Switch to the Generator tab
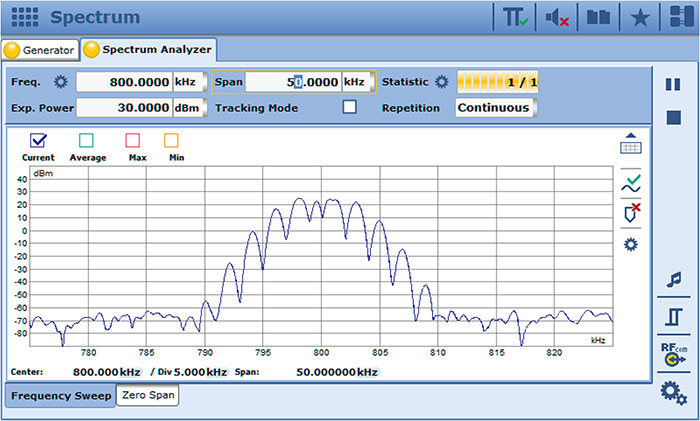This screenshot has width=700, height=421. (x=40, y=49)
